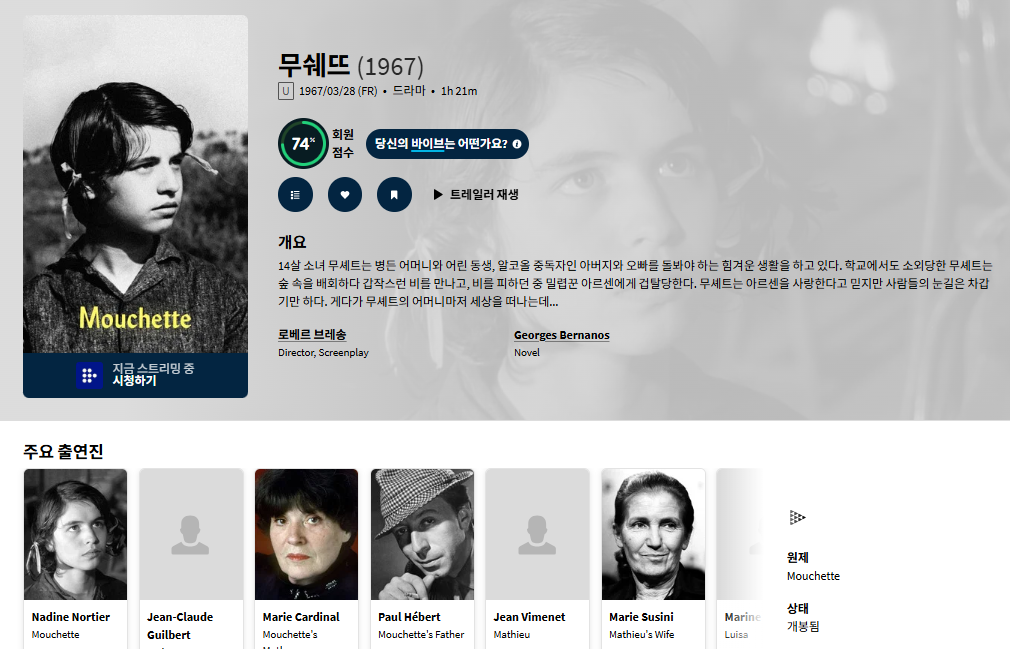1010x649 pixels.
Task: View Marie Susini's cast photo
Action: pos(653,534)
